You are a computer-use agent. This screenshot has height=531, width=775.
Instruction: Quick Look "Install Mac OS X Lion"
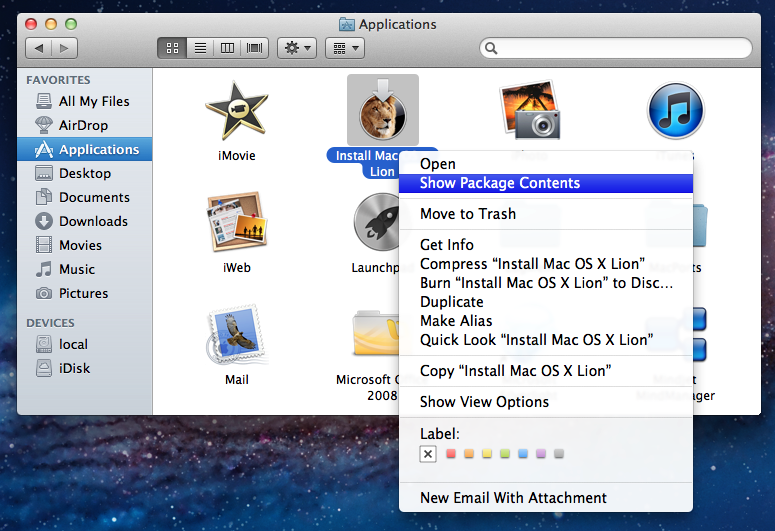coord(546,340)
